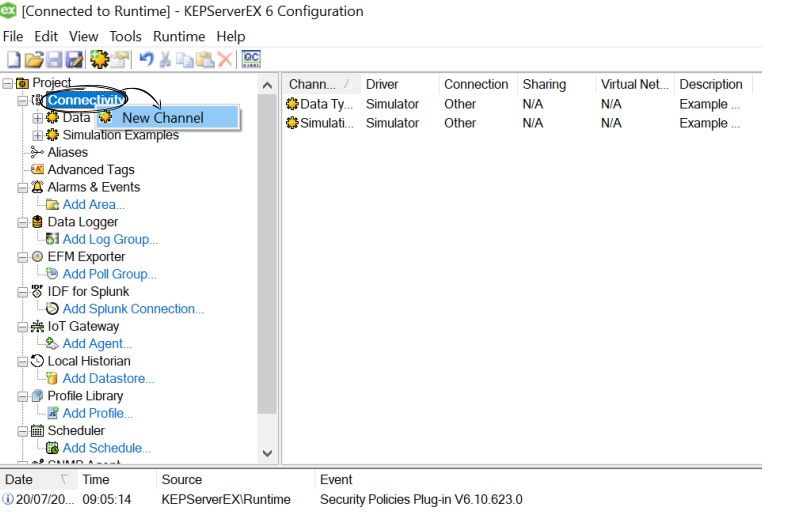Screen dimensions: 787x515
Task: Click the tree panel scroll-down arrow
Action: click(x=267, y=453)
